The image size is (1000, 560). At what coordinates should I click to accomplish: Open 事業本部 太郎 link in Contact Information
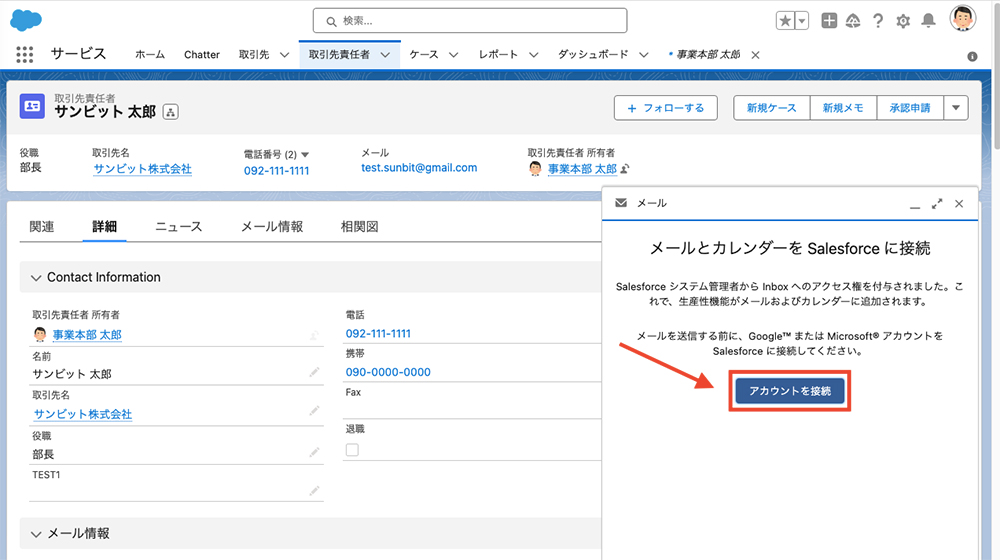click(x=87, y=335)
